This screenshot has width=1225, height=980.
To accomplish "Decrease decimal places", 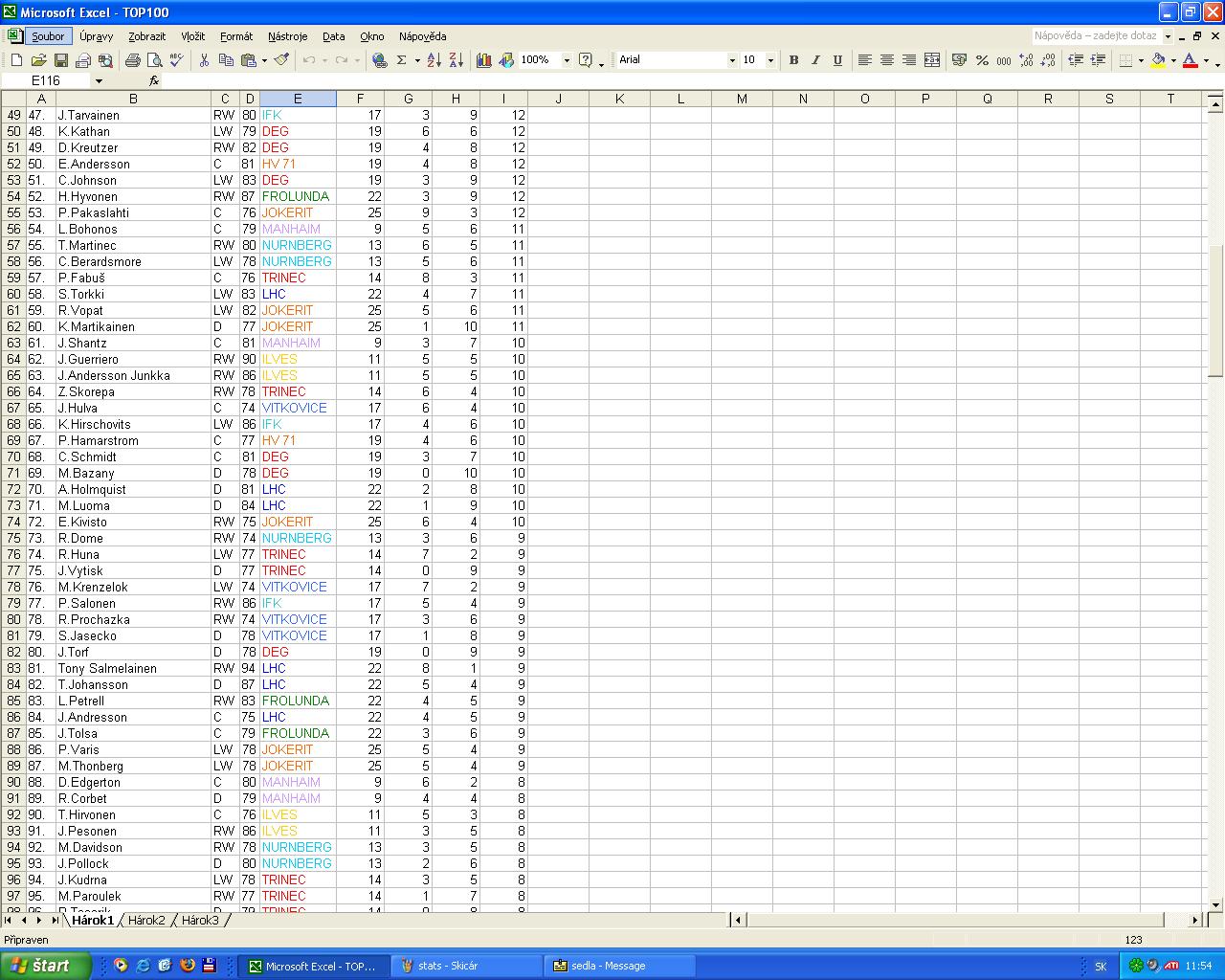I will coord(1048,60).
